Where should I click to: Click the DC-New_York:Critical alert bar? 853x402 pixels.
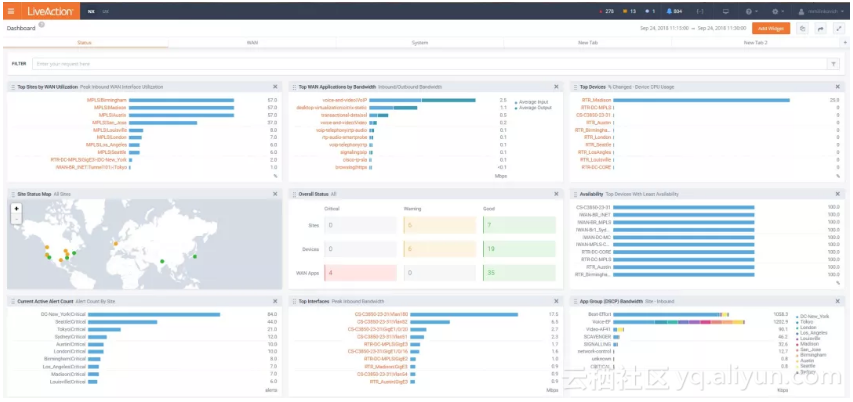(154, 314)
